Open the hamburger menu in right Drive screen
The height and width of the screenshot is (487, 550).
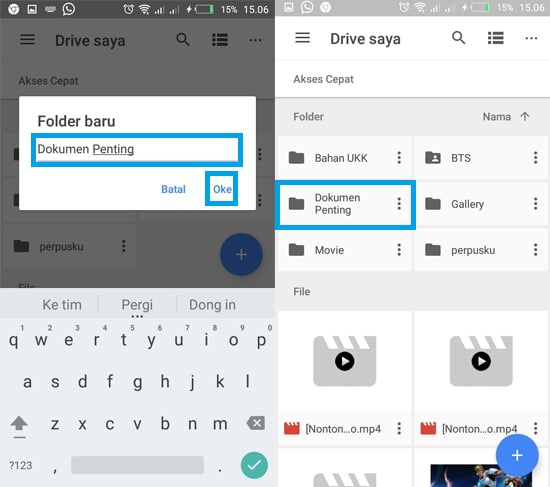(x=302, y=38)
